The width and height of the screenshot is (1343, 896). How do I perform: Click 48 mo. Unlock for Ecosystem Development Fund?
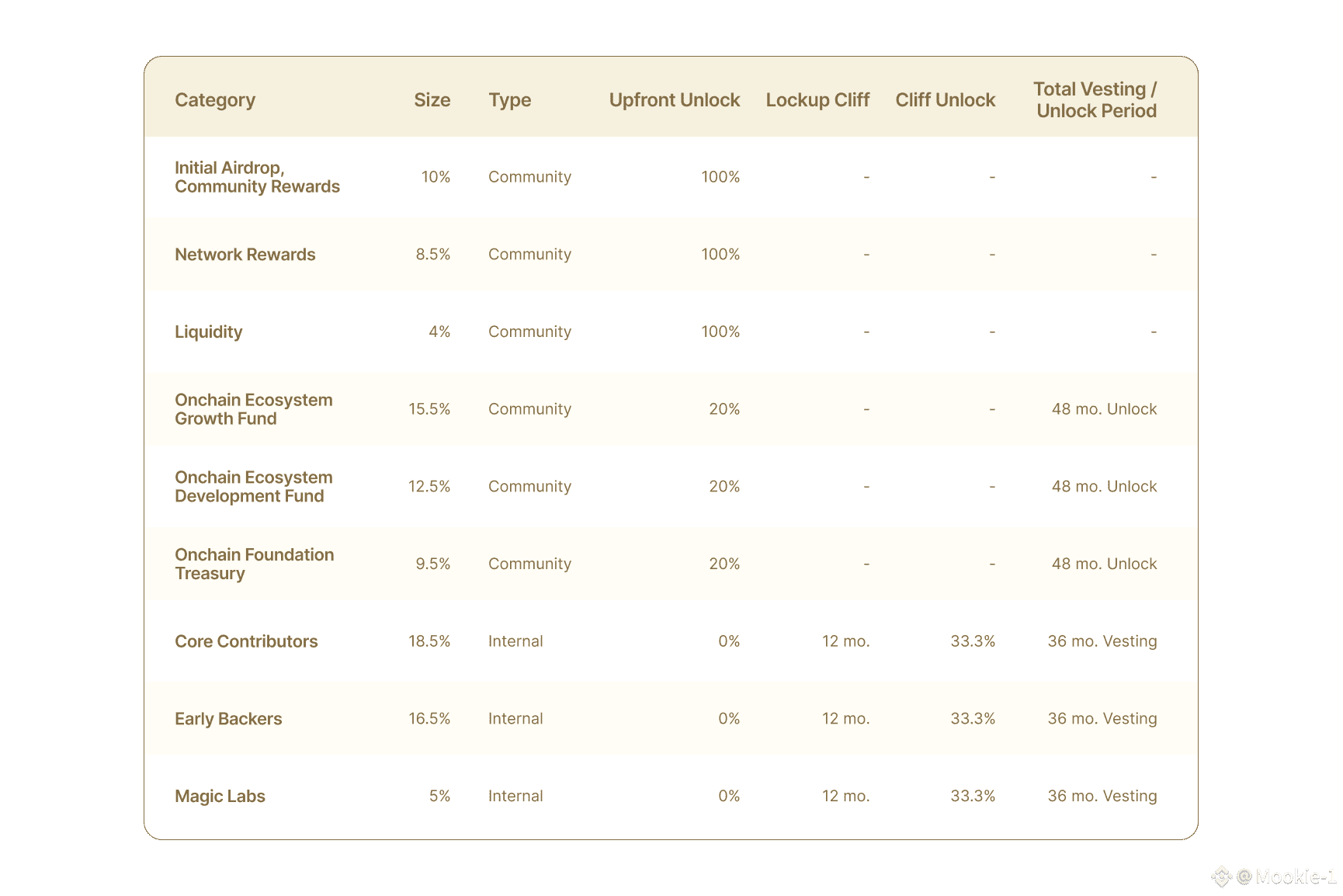[1105, 487]
